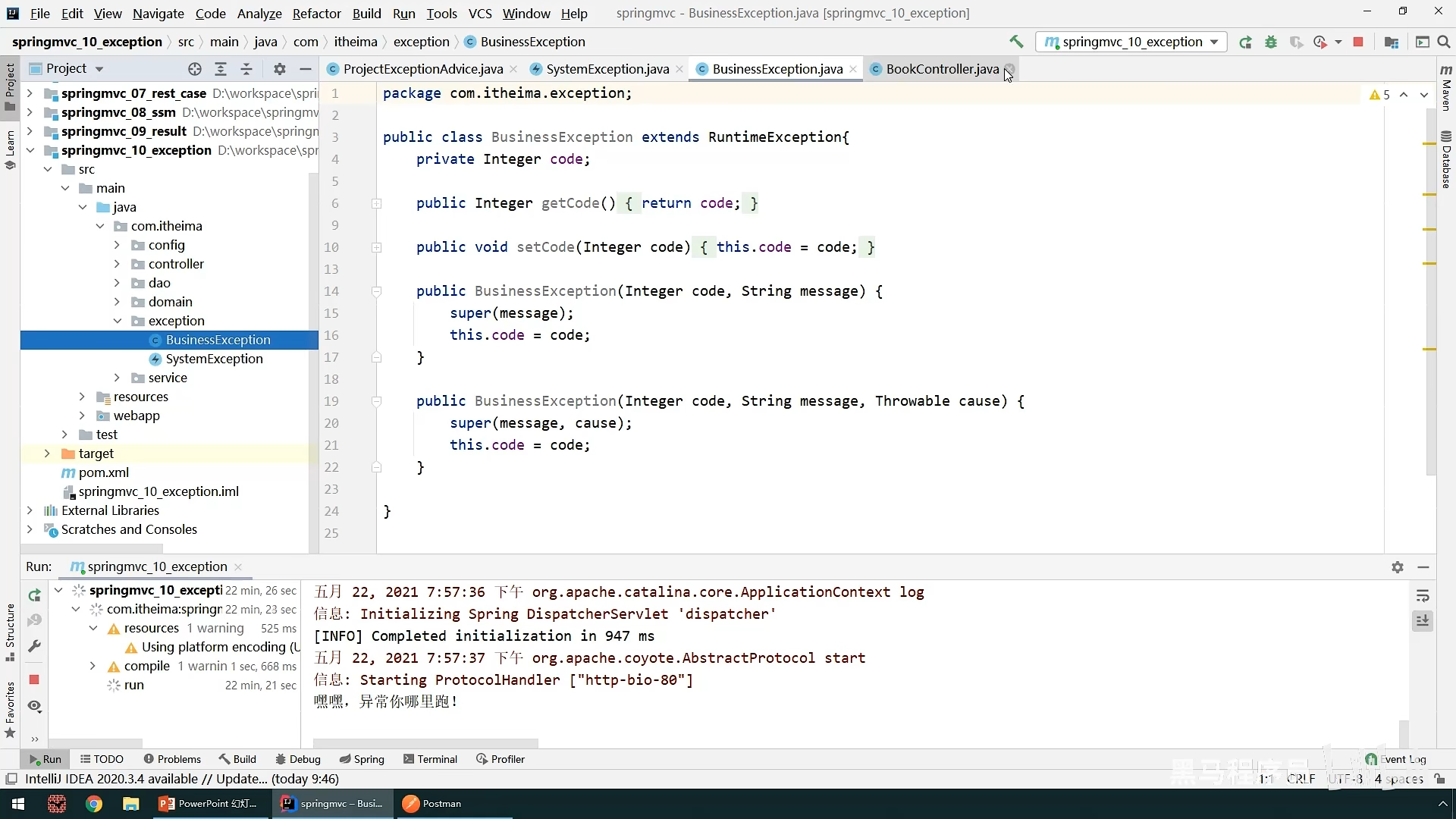This screenshot has height=819, width=1456.
Task: Click the Build project hammer icon
Action: coord(1016,42)
